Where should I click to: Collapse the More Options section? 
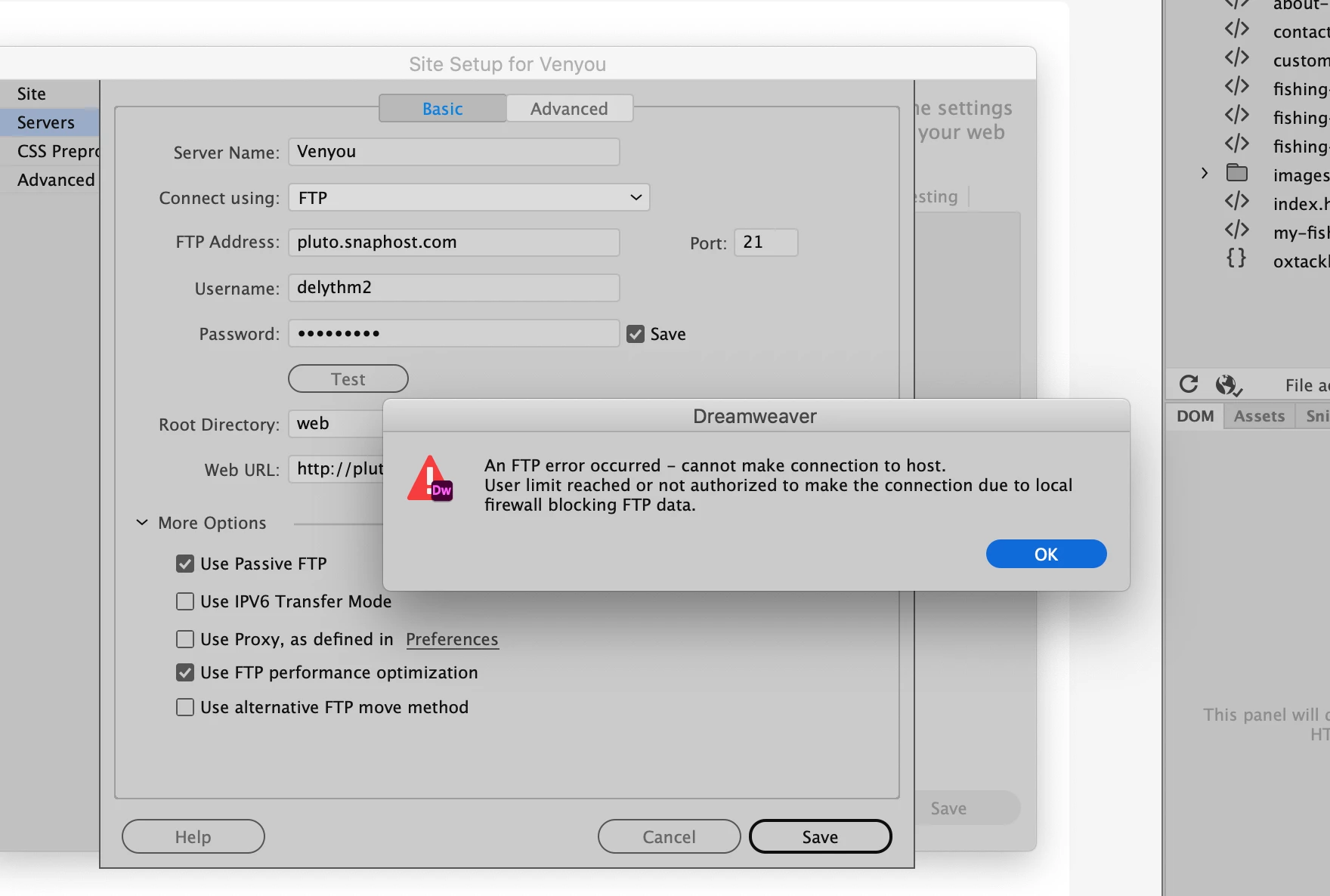(x=141, y=523)
